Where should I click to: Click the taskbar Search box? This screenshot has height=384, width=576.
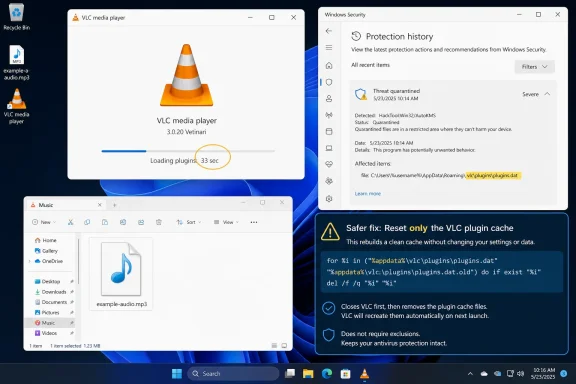(234, 373)
